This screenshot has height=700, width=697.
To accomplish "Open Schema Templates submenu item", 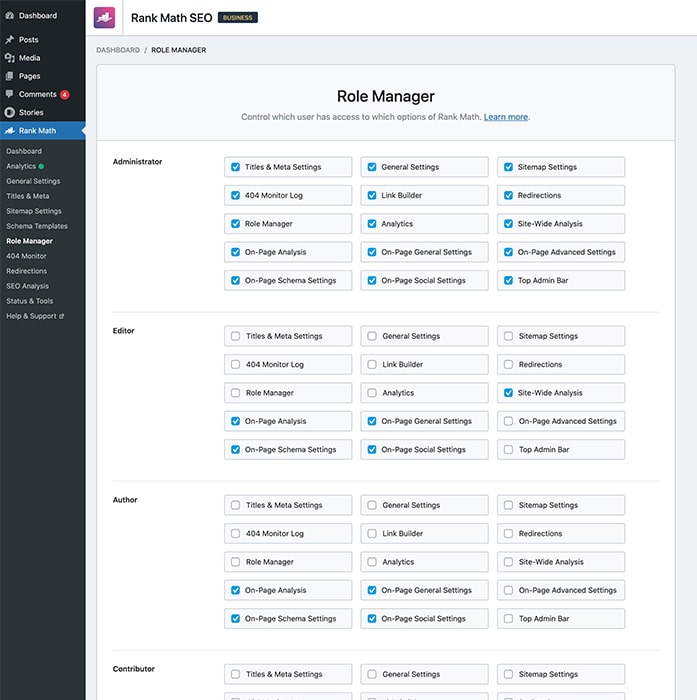I will [37, 226].
